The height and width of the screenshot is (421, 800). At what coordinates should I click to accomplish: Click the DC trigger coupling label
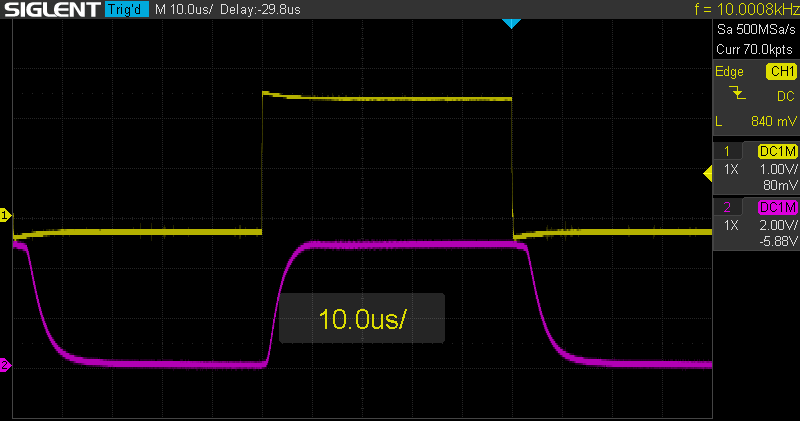pyautogui.click(x=785, y=96)
